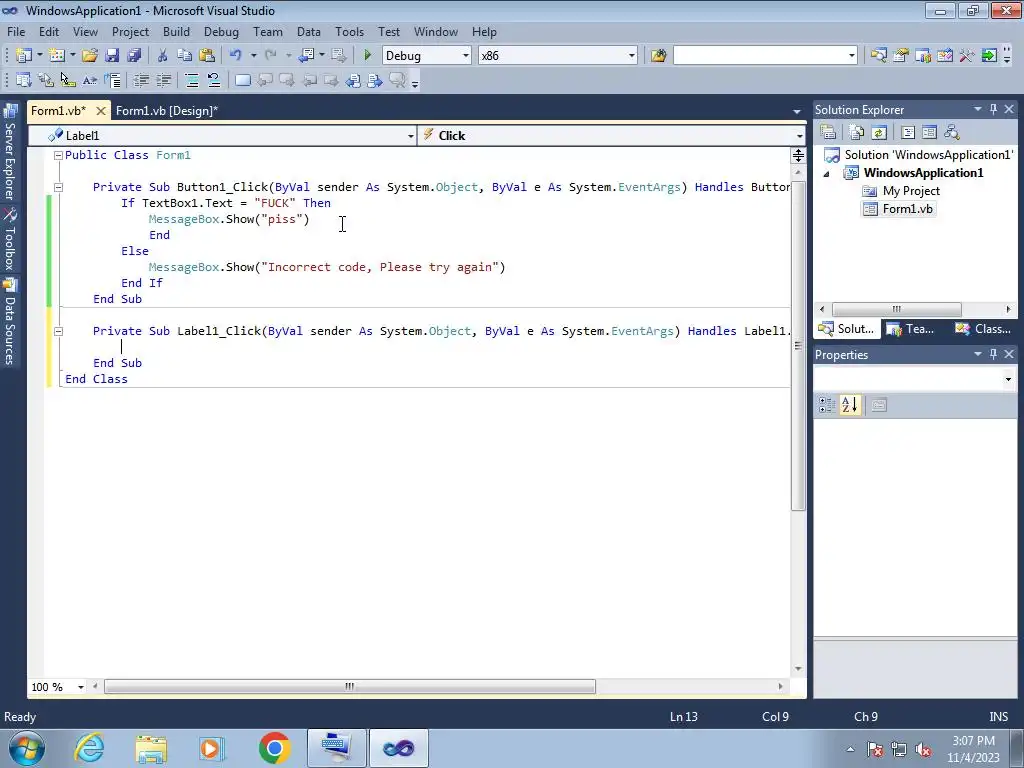Open the Toolbox via the crossed tools icon
The image size is (1024, 768).
[x=967, y=56]
